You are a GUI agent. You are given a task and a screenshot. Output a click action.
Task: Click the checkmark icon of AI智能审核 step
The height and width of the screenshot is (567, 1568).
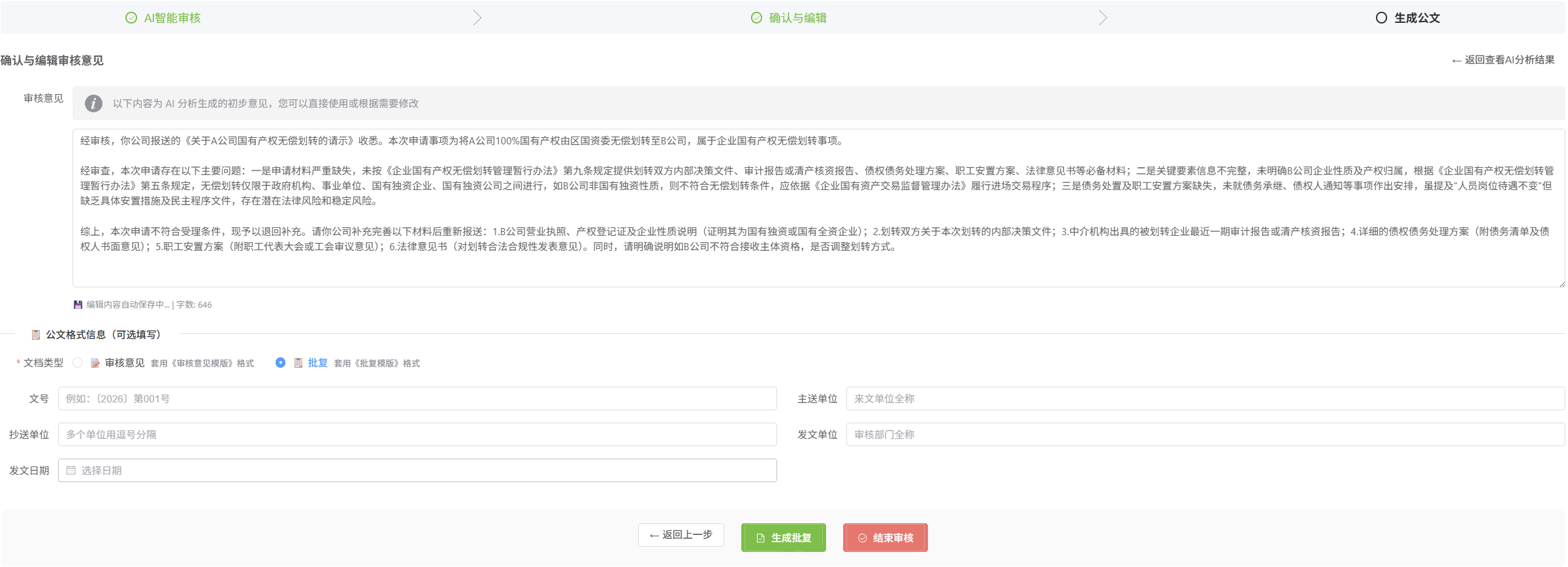[x=131, y=18]
